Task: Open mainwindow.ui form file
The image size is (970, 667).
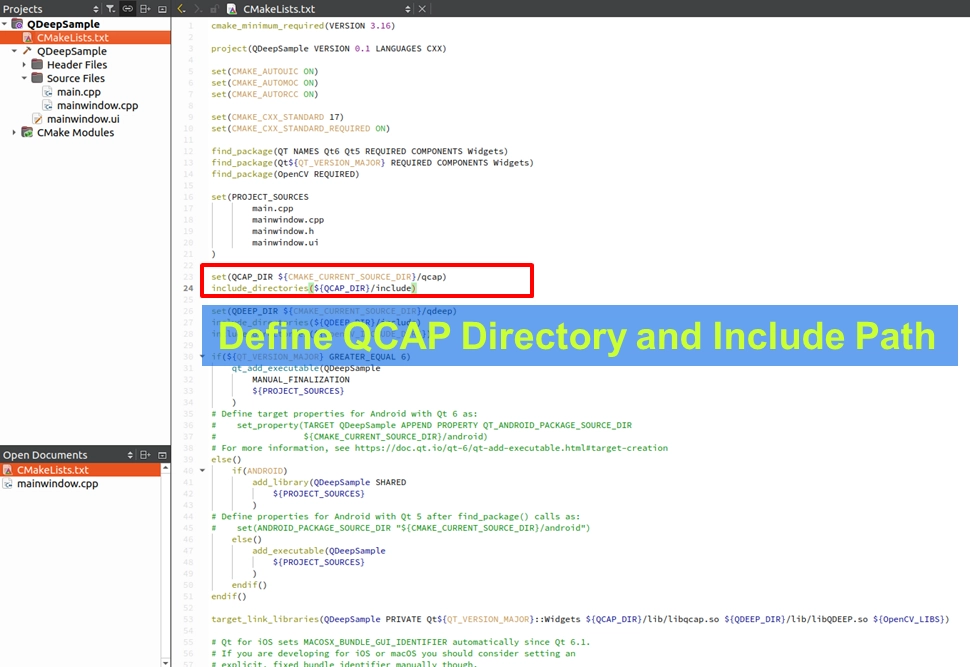Action: tap(83, 119)
